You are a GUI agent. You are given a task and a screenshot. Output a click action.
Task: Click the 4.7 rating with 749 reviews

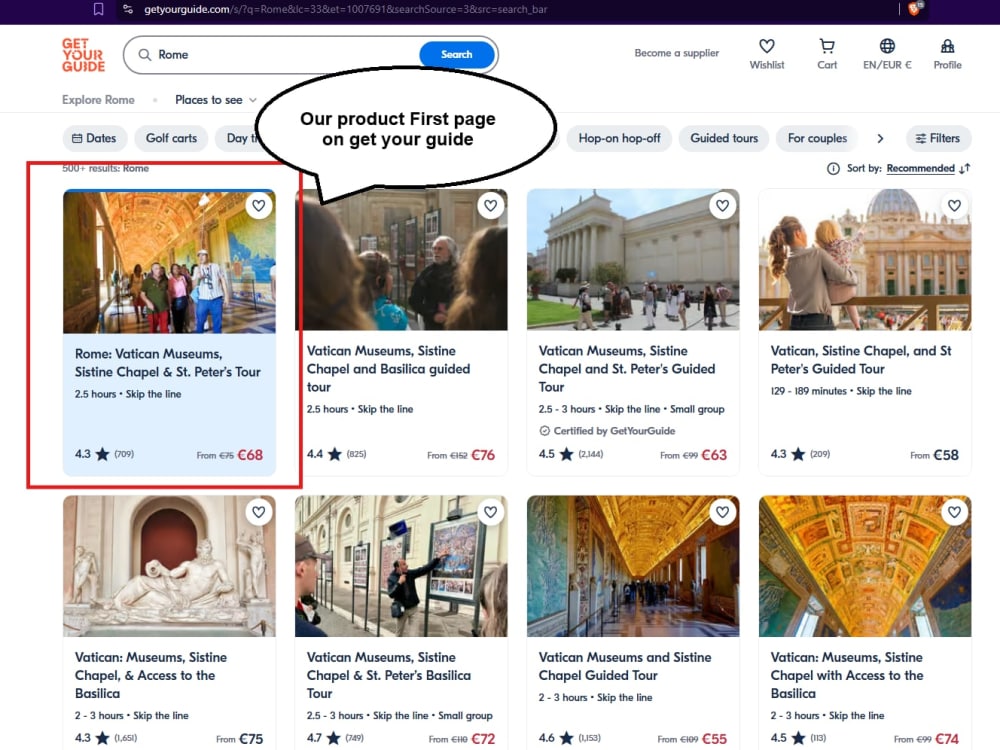(335, 738)
